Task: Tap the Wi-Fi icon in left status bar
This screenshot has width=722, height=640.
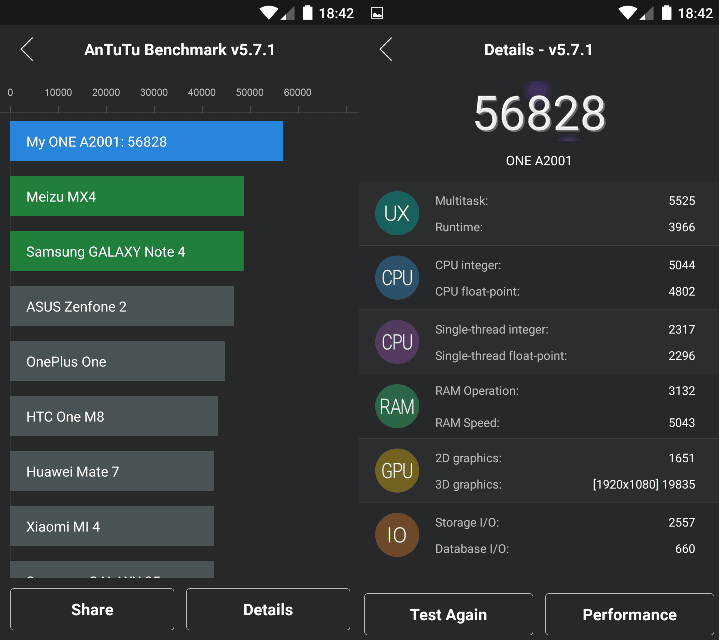Action: [268, 12]
